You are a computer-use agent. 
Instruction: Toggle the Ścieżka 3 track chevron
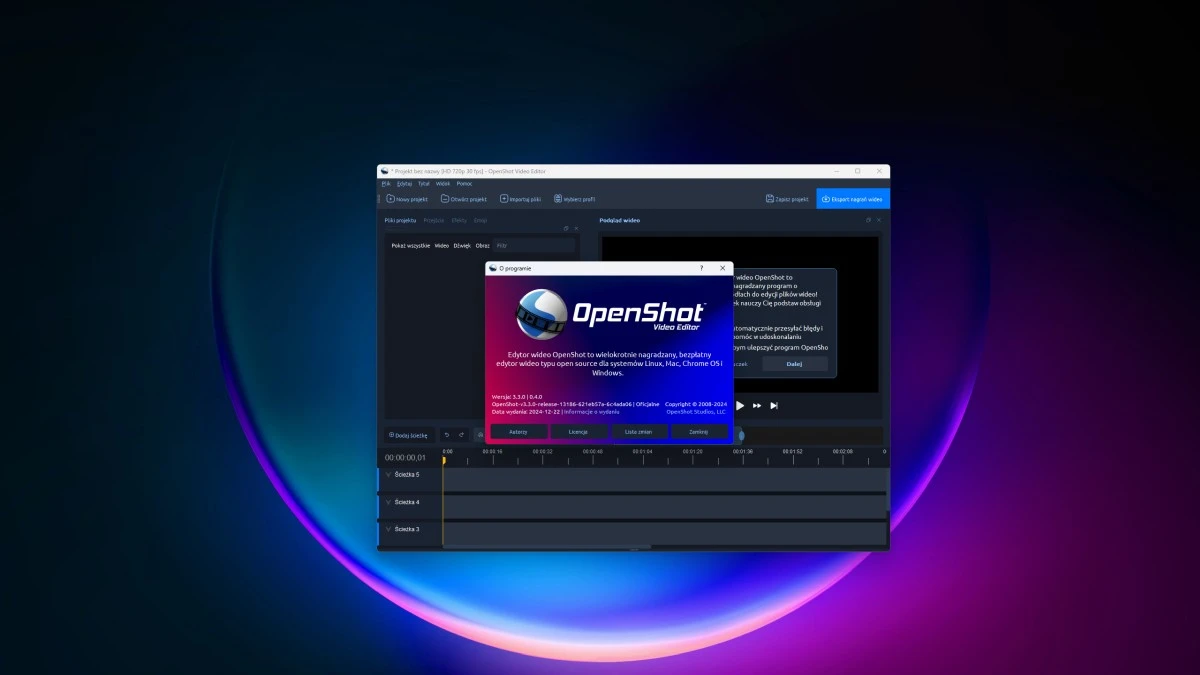pyautogui.click(x=388, y=529)
